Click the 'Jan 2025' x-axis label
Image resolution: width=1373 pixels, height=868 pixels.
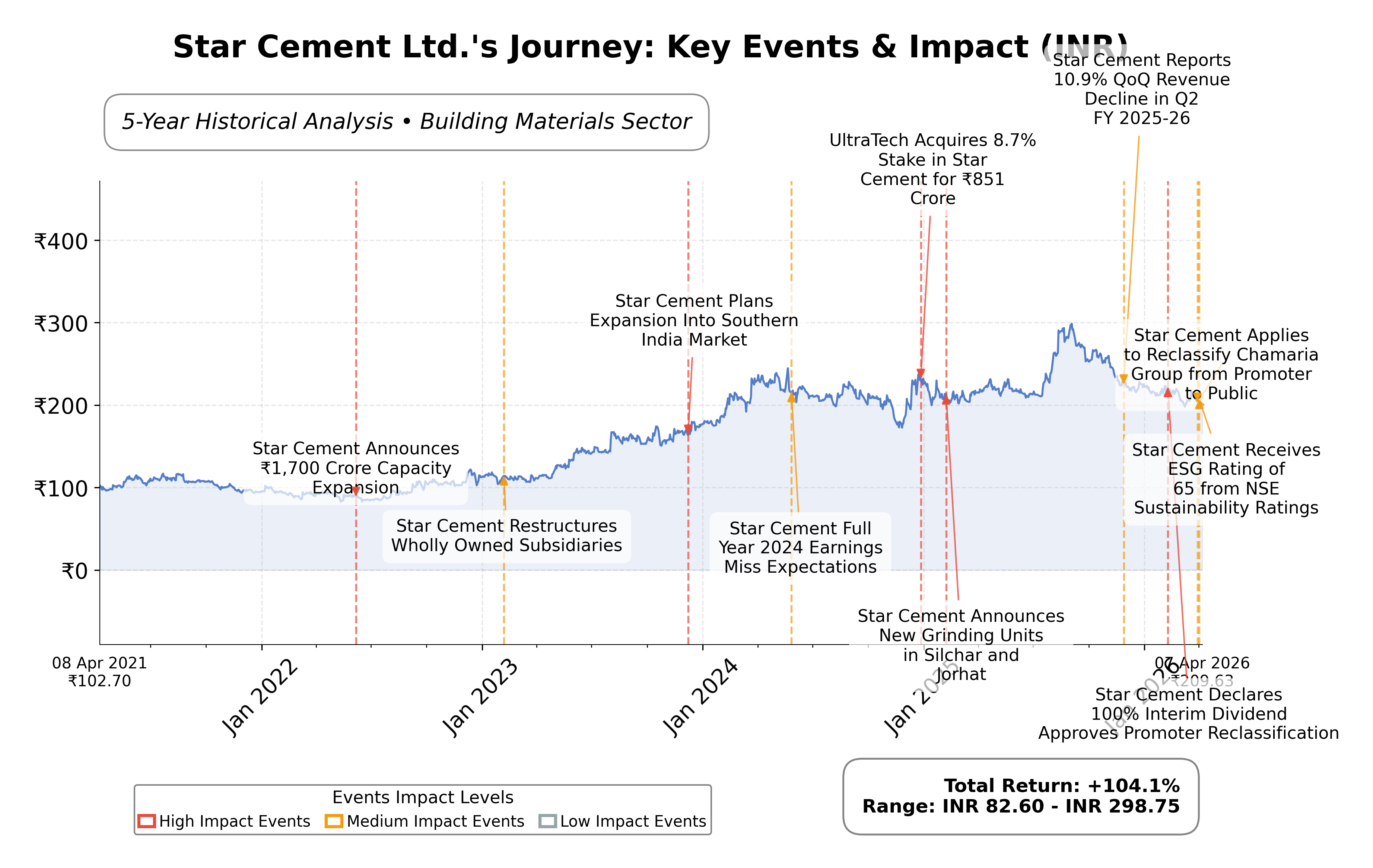coord(921,698)
